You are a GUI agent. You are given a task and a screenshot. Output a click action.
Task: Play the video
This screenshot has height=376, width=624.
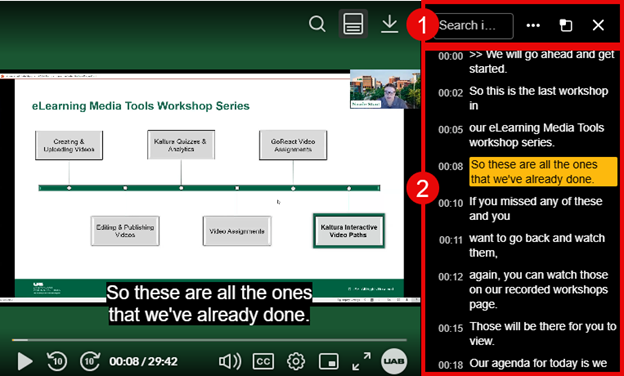tap(25, 361)
